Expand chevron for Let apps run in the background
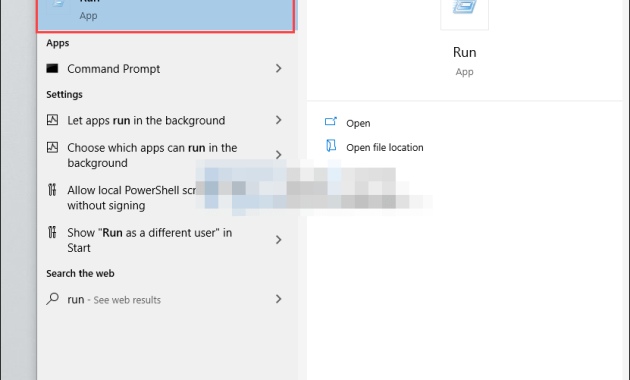Viewport: 630px width, 380px height. (278, 120)
